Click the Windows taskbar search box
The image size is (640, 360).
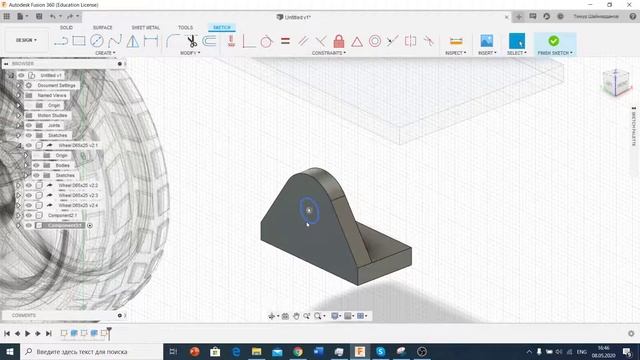(91, 351)
